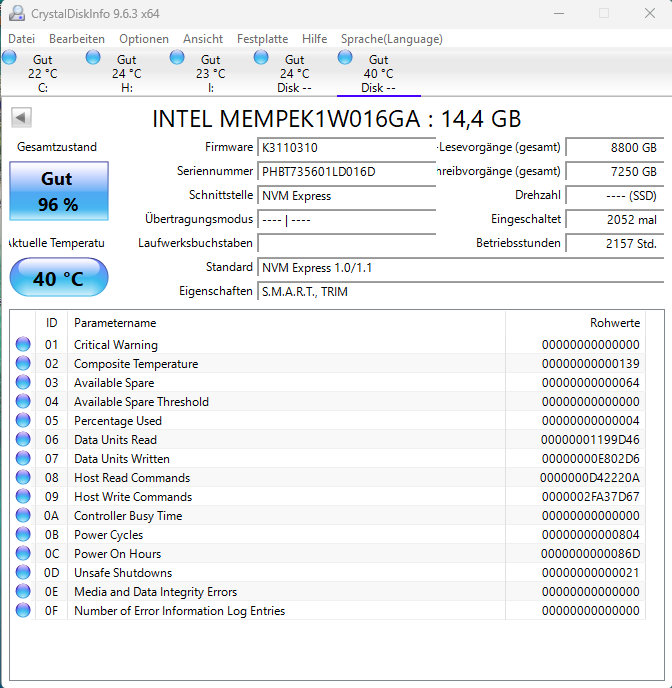
Task: Click the Firmware field K3110310
Action: pos(347,147)
